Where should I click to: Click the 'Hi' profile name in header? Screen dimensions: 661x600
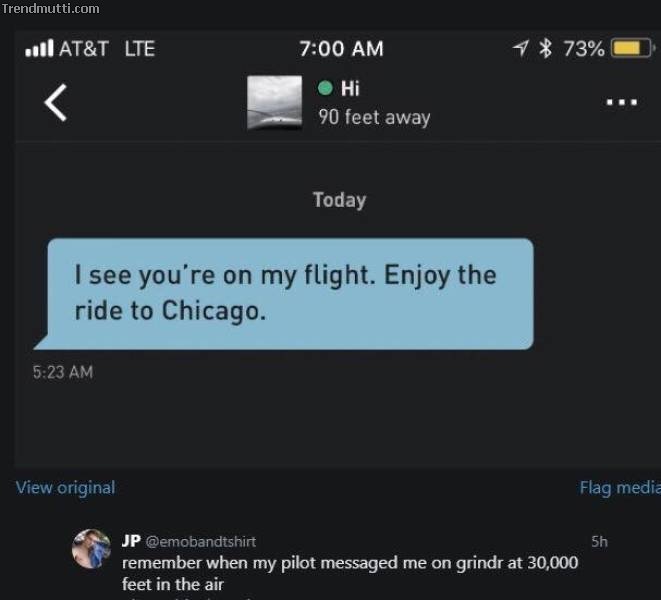(350, 89)
